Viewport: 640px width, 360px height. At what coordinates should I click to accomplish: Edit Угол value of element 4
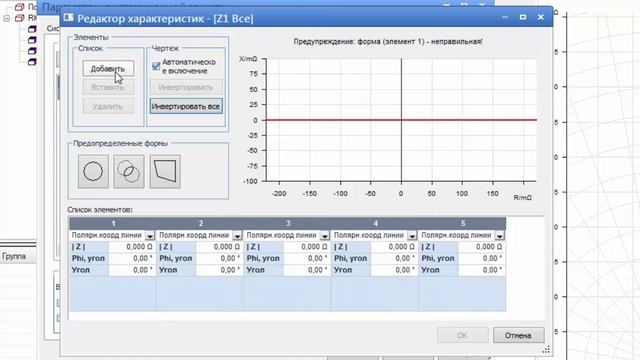click(394, 270)
